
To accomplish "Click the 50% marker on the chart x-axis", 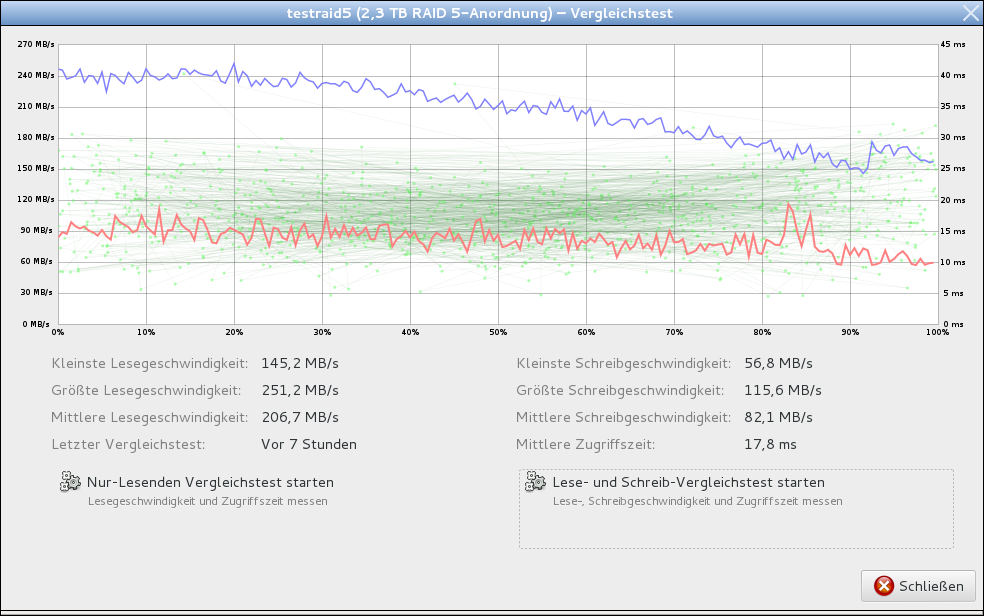I will click(498, 332).
